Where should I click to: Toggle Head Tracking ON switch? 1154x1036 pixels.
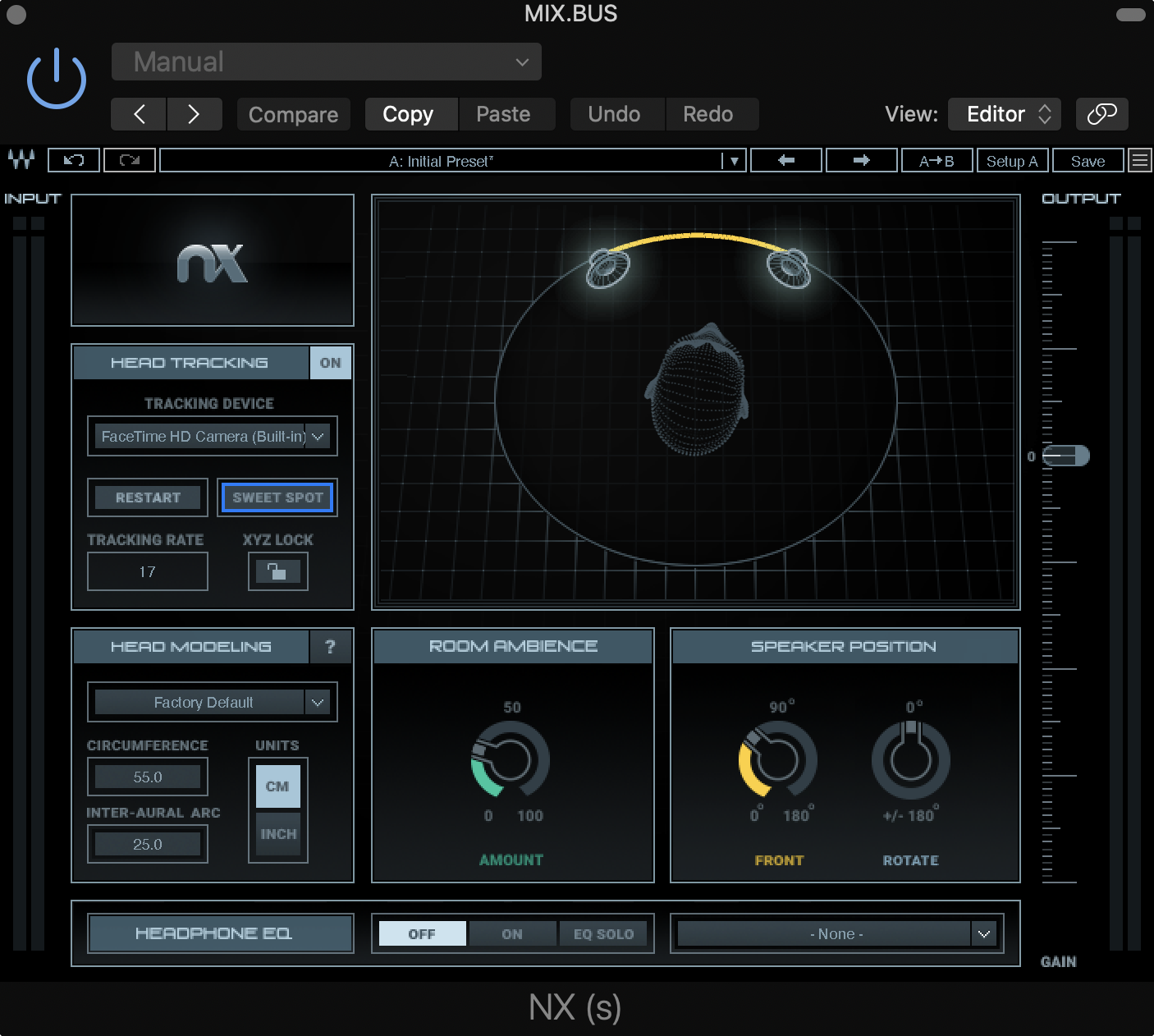coord(330,363)
